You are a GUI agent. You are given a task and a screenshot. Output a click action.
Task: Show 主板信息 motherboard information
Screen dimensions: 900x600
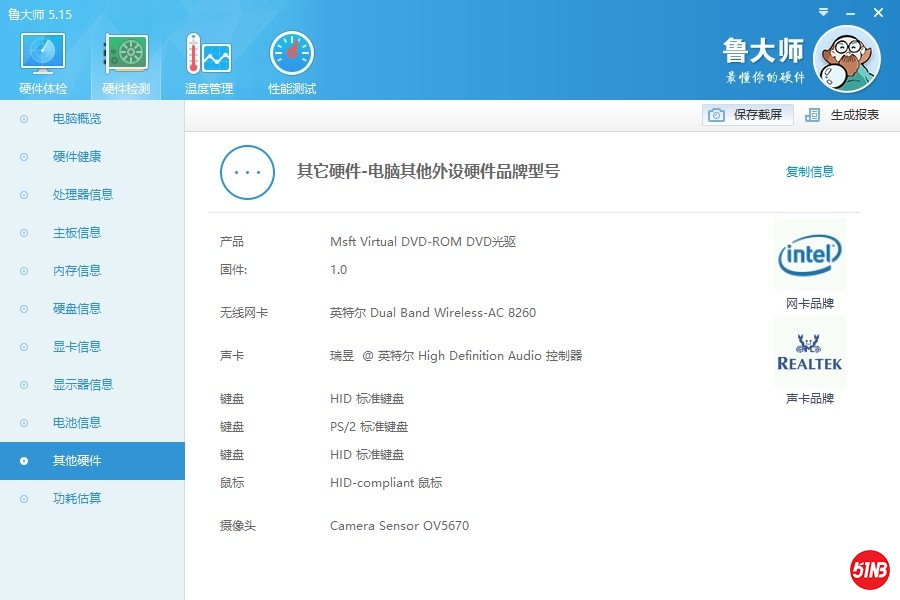77,233
